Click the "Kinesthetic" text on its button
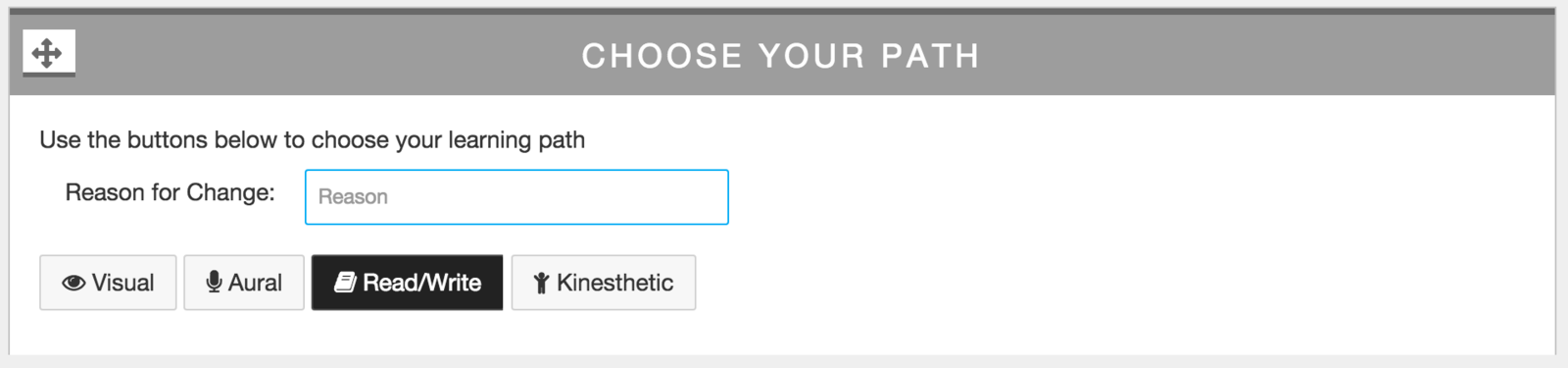This screenshot has height=368, width=1568. (614, 283)
